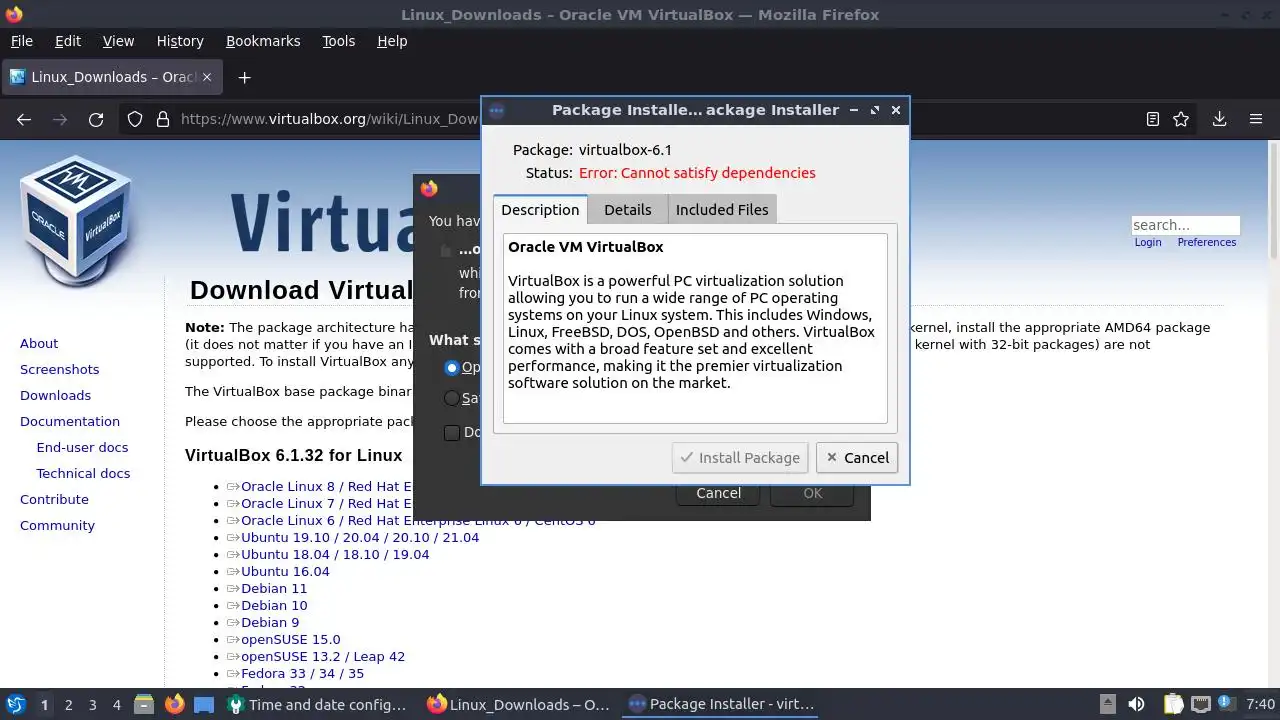Switch to the Included Files tab
This screenshot has width=1280, height=720.
[x=722, y=209]
